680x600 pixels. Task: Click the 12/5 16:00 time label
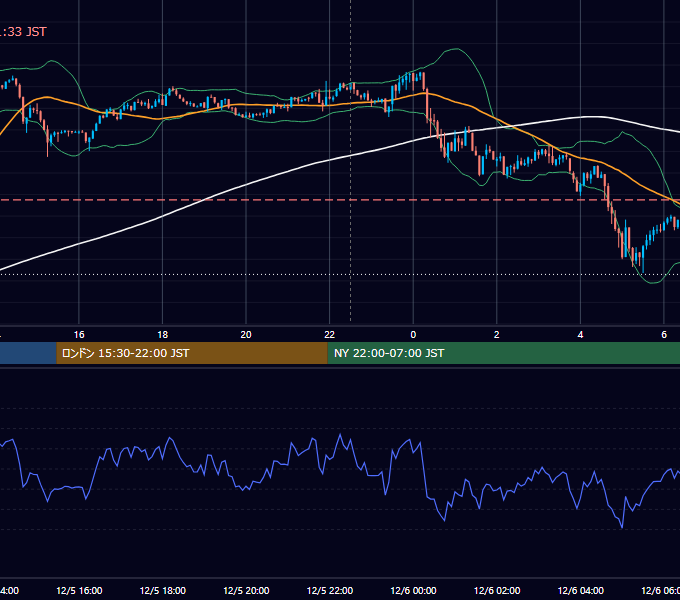click(x=79, y=590)
